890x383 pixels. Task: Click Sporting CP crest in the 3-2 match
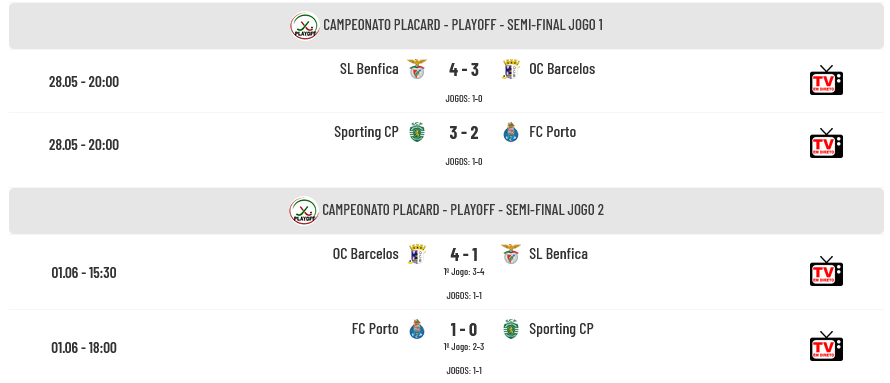pos(417,132)
